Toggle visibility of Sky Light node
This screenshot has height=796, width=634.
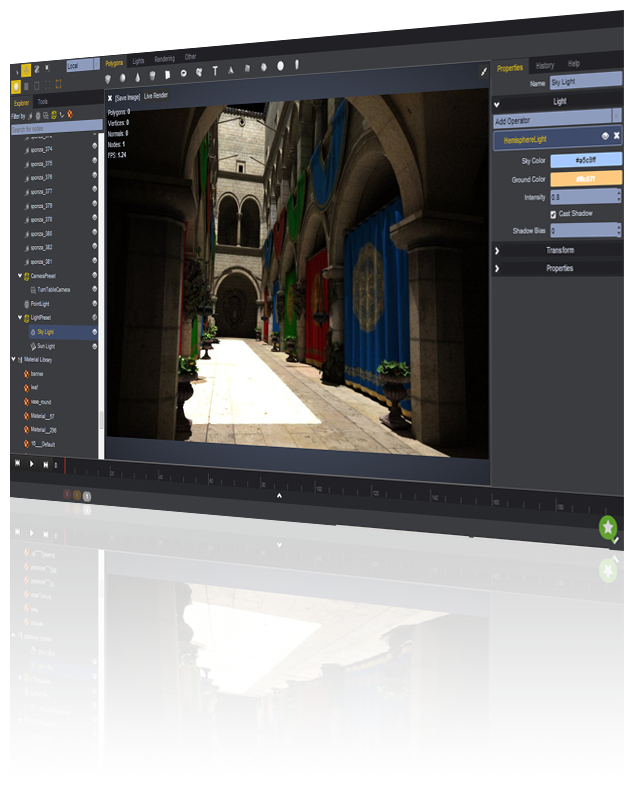click(x=94, y=331)
